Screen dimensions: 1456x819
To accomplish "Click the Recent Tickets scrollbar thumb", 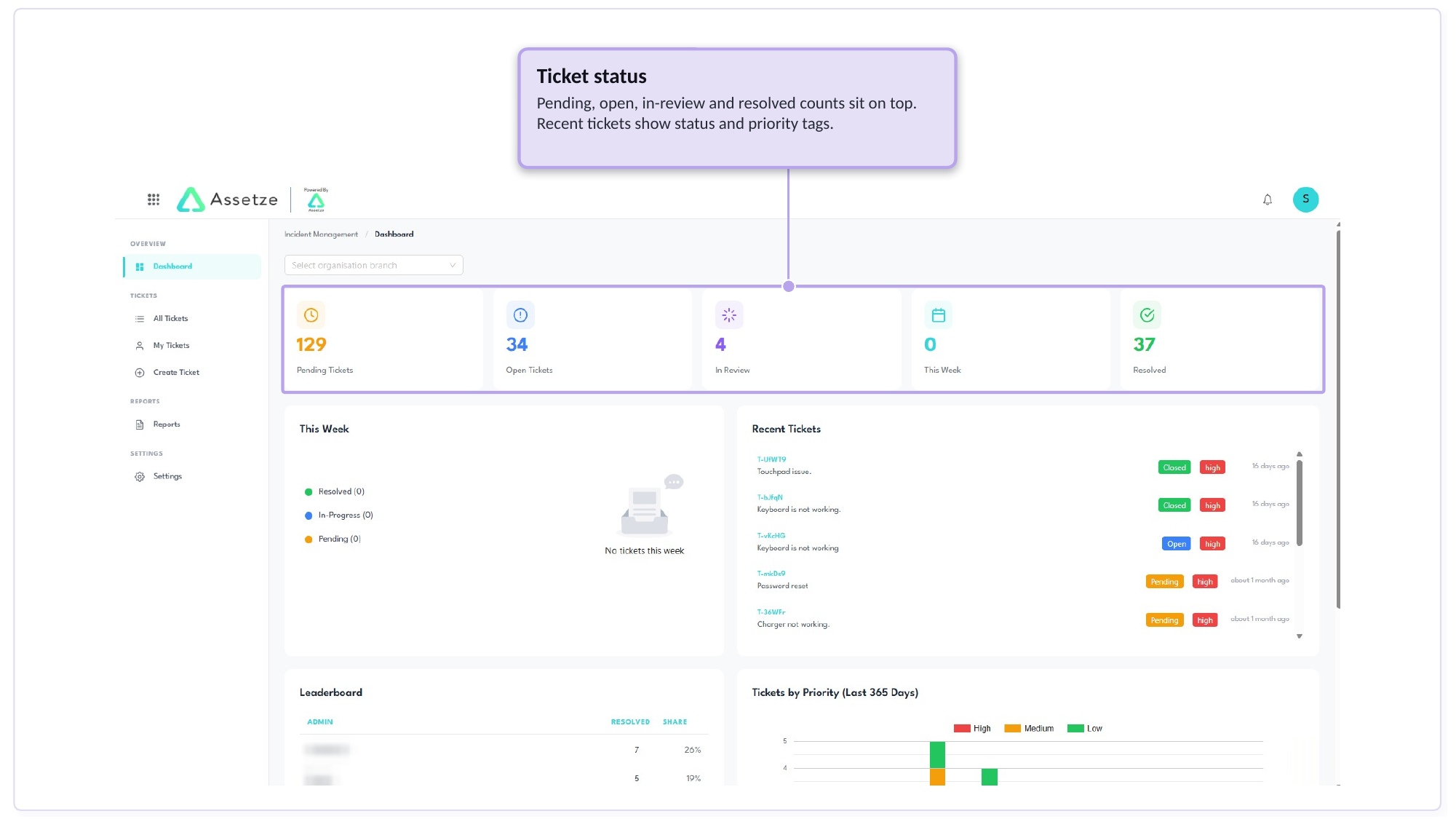I will 1300,502.
